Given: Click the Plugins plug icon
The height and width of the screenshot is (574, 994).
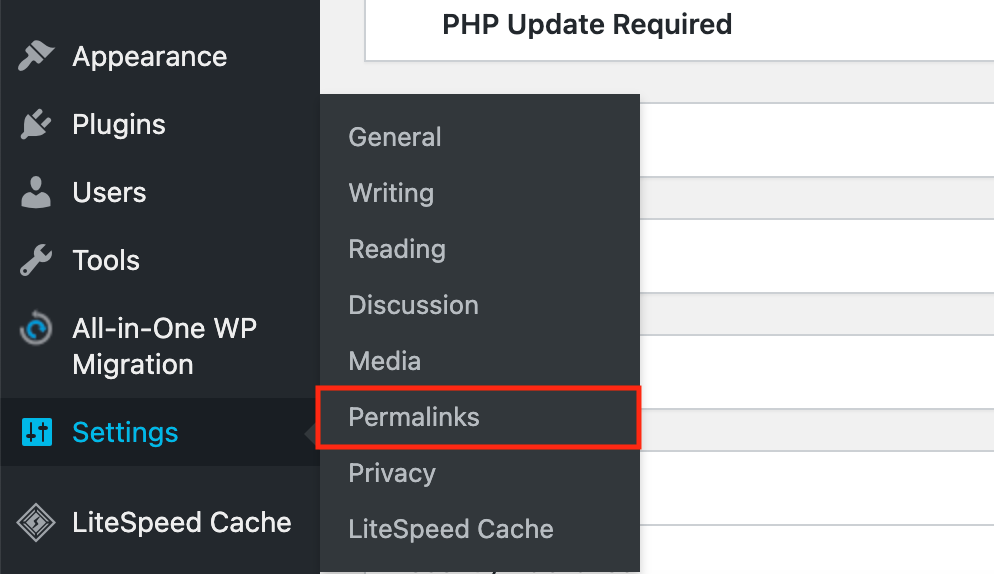Looking at the screenshot, I should [36, 125].
